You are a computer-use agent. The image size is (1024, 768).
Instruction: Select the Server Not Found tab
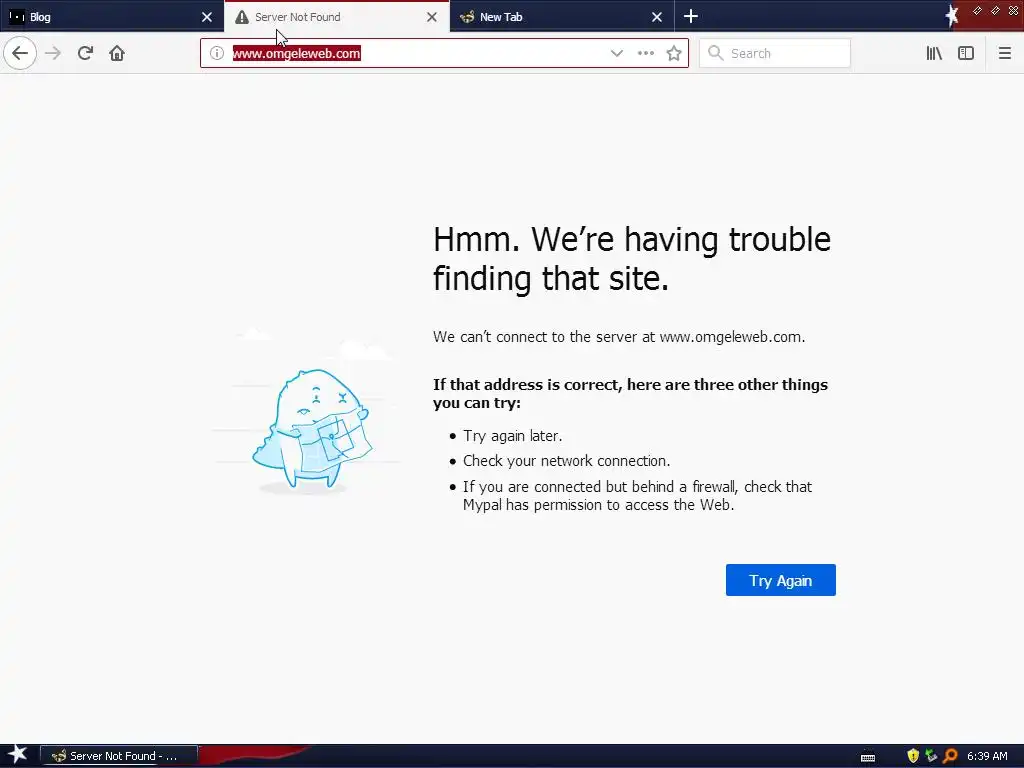tap(337, 17)
